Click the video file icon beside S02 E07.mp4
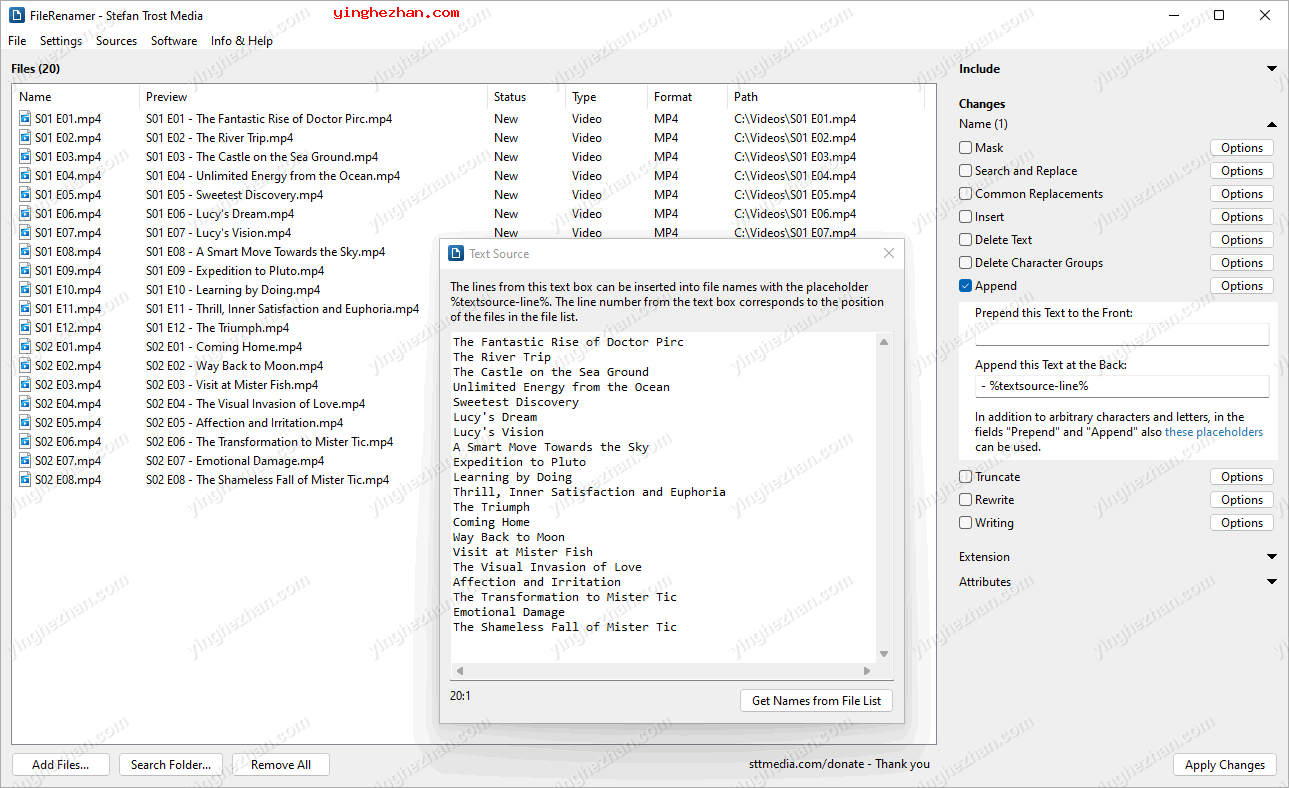The width and height of the screenshot is (1289, 788). pos(26,461)
